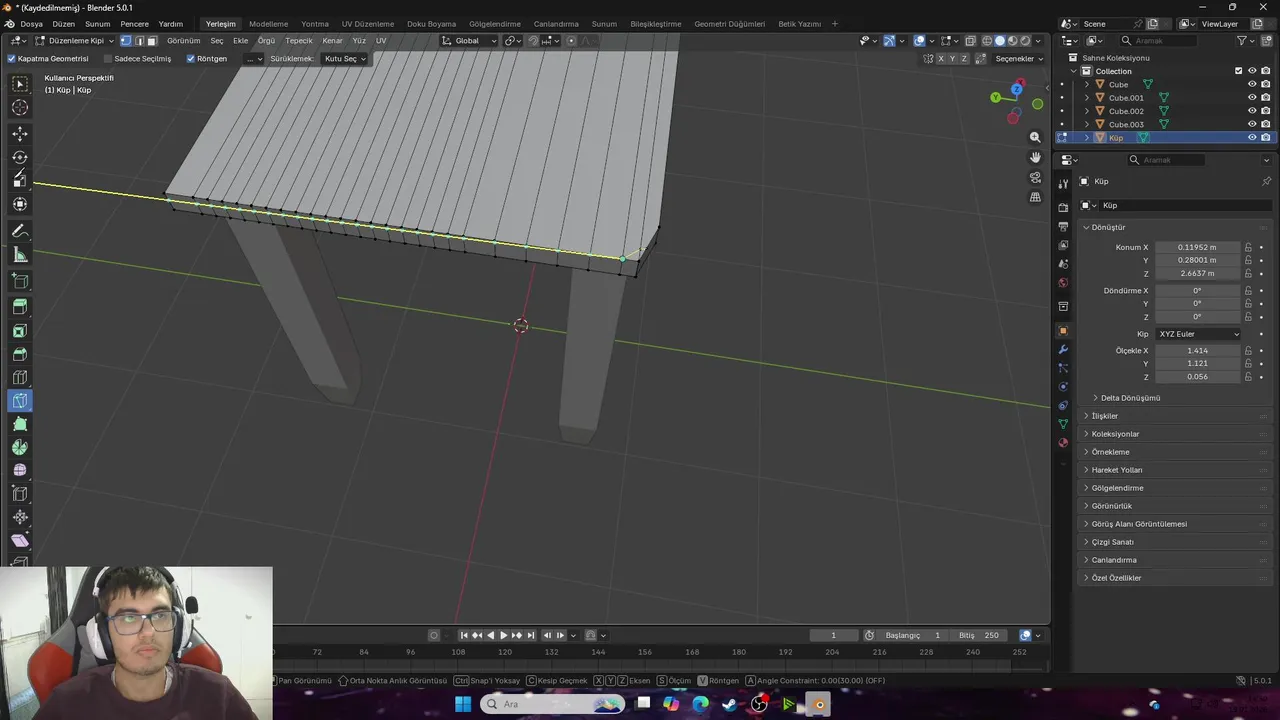Expand the Delta Dönüşümü panel
The height and width of the screenshot is (720, 1280).
click(1130, 398)
